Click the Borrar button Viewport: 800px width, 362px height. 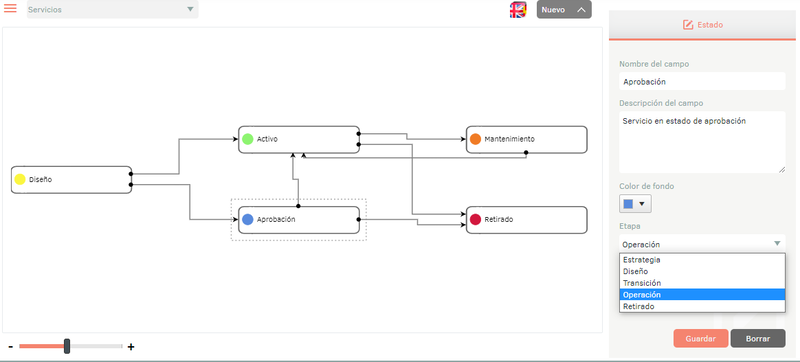coord(758,339)
